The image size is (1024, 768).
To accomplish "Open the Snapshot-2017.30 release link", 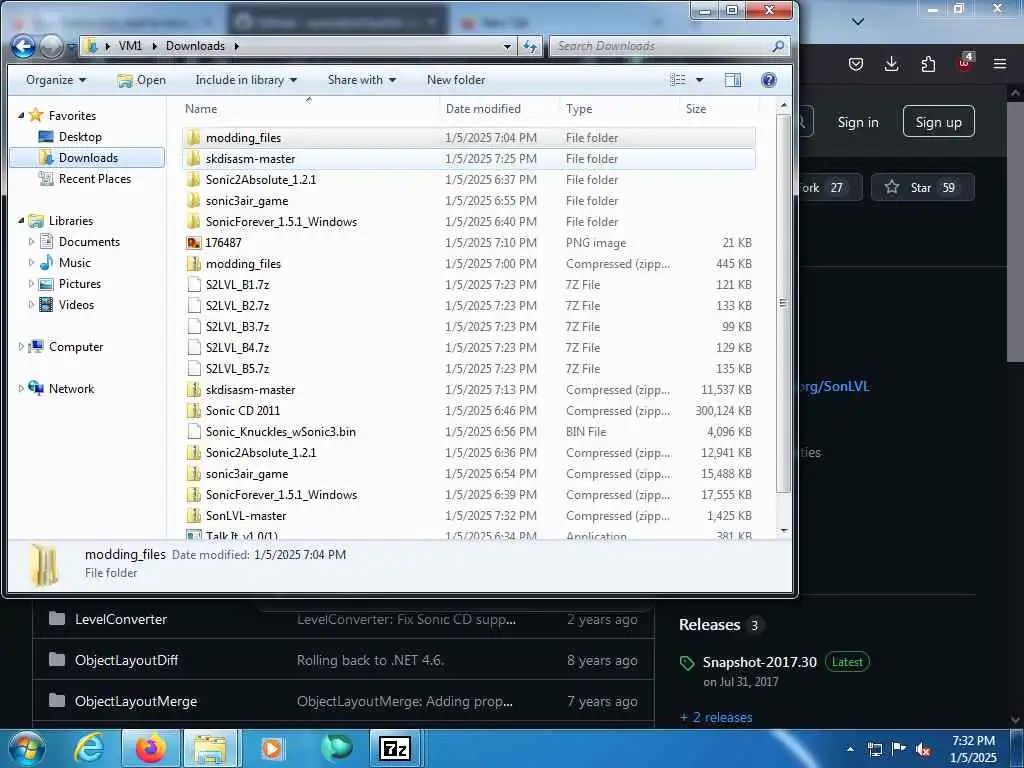I will [760, 662].
